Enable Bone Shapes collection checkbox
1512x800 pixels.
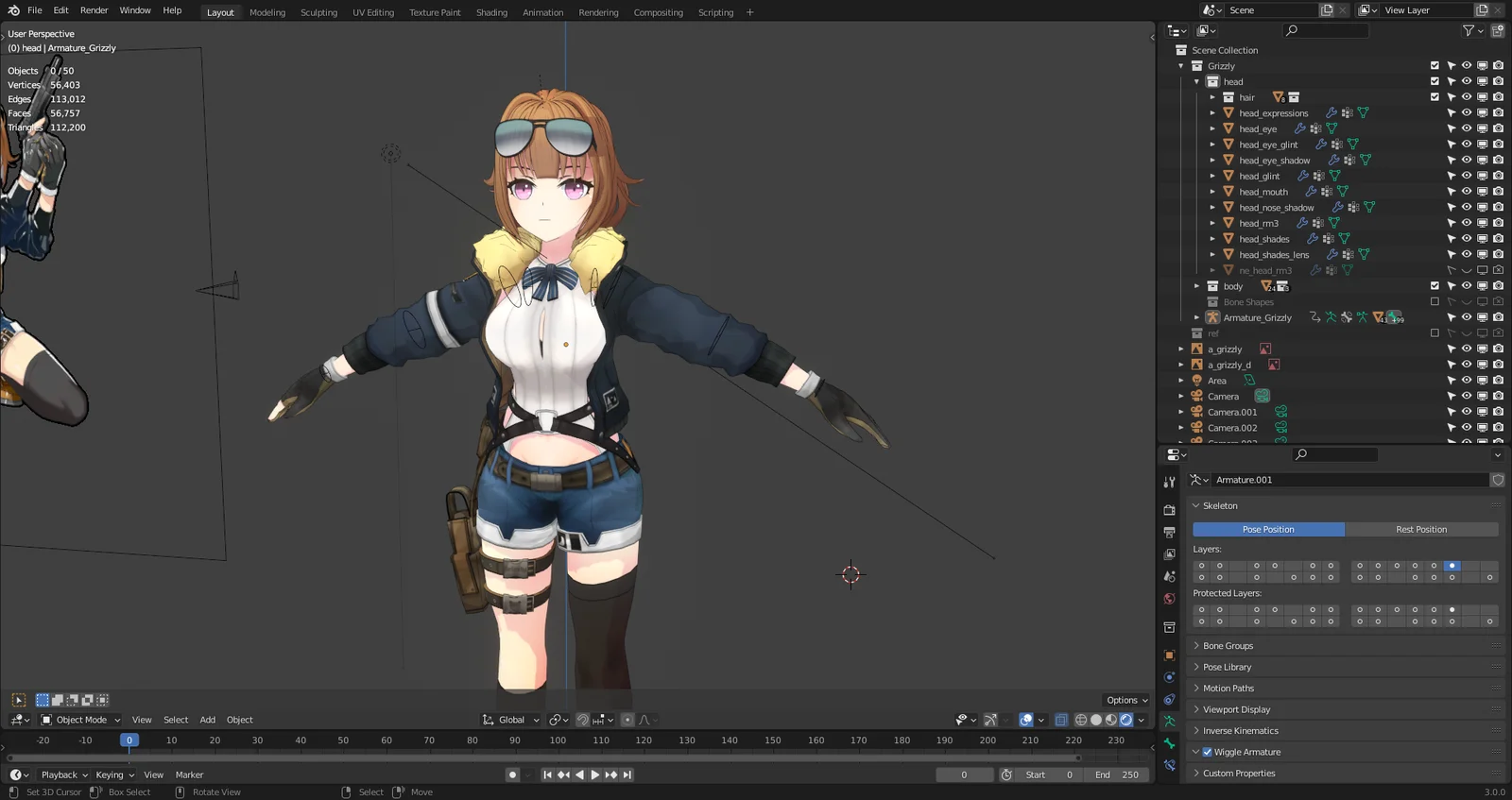pyautogui.click(x=1435, y=302)
